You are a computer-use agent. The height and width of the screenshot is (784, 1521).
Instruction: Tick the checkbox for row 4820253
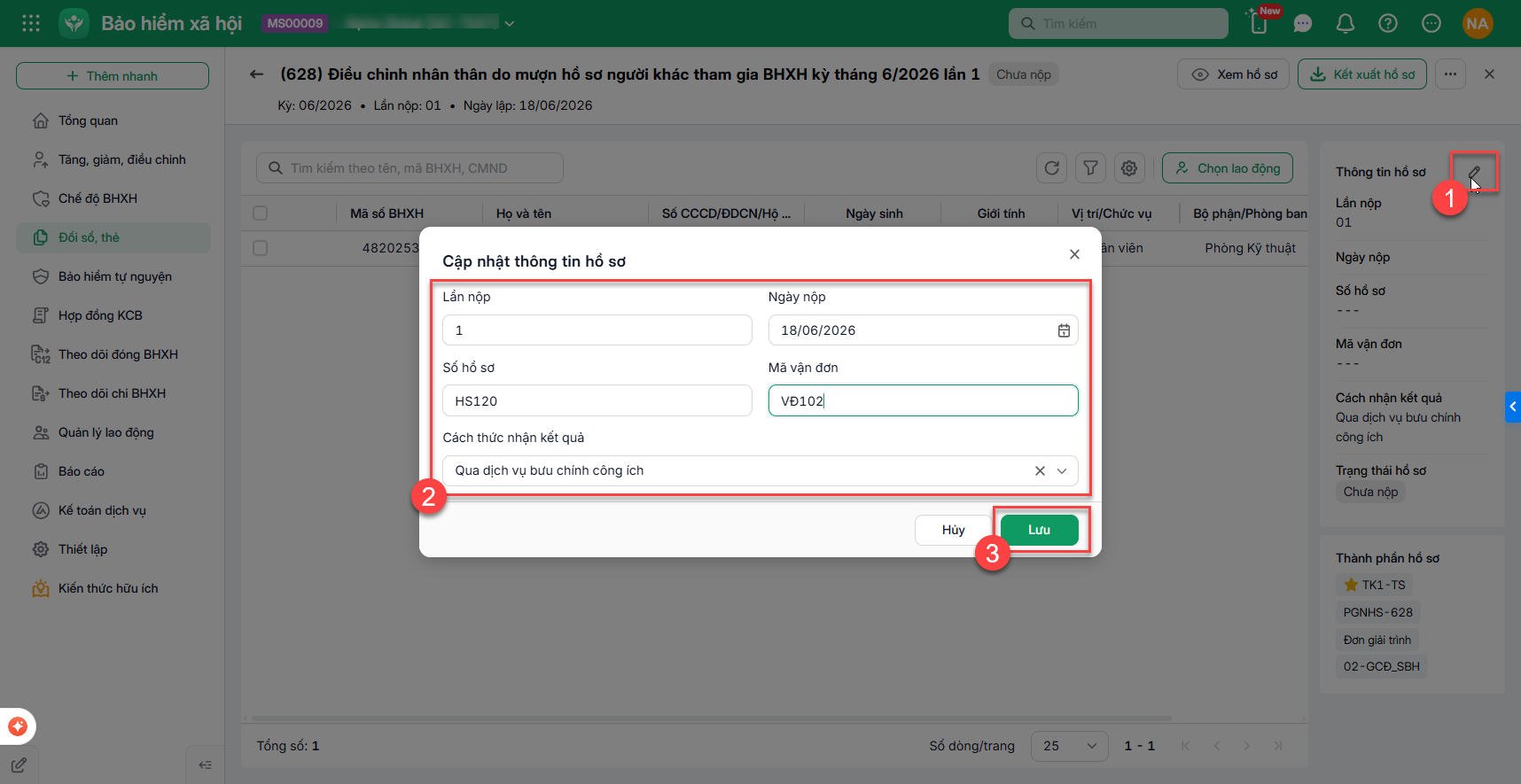point(260,248)
